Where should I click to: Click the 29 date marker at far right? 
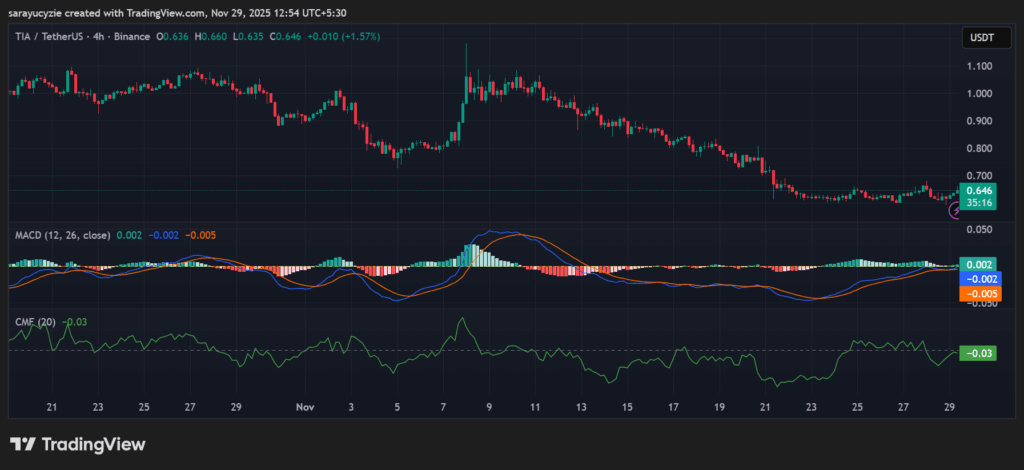click(950, 408)
